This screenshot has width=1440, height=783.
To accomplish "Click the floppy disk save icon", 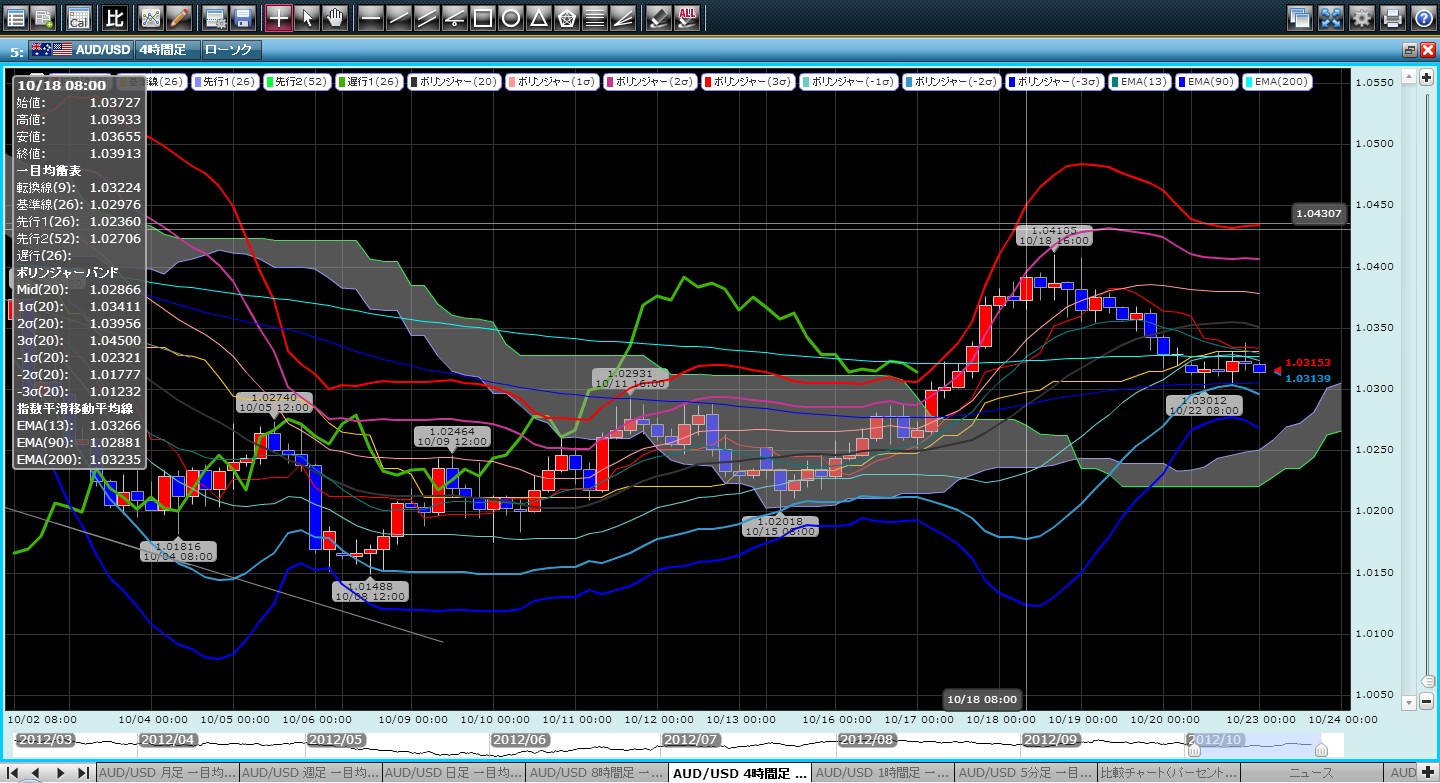I will point(242,17).
